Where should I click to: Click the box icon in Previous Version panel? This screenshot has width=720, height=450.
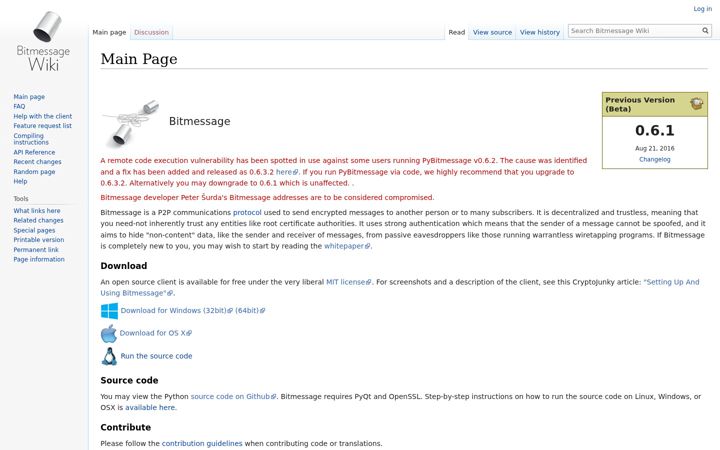tap(697, 103)
